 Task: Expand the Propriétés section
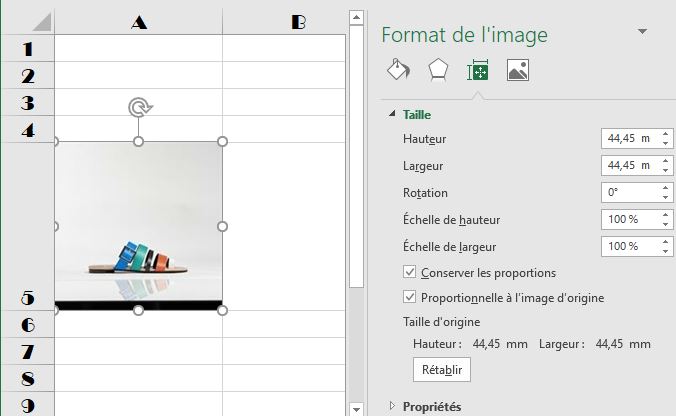[x=392, y=406]
